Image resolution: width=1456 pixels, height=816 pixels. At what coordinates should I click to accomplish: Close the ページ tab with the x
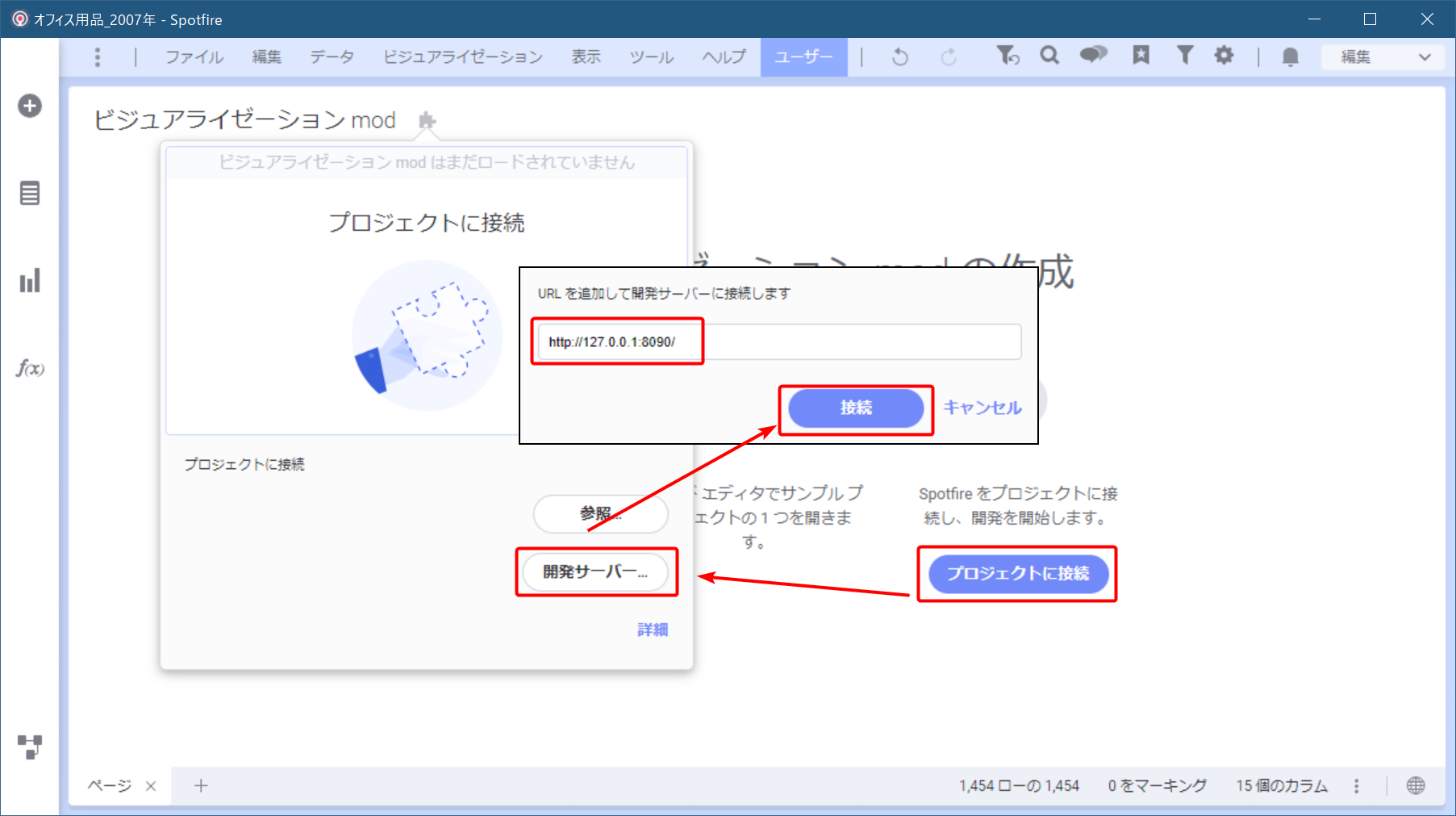click(x=151, y=786)
